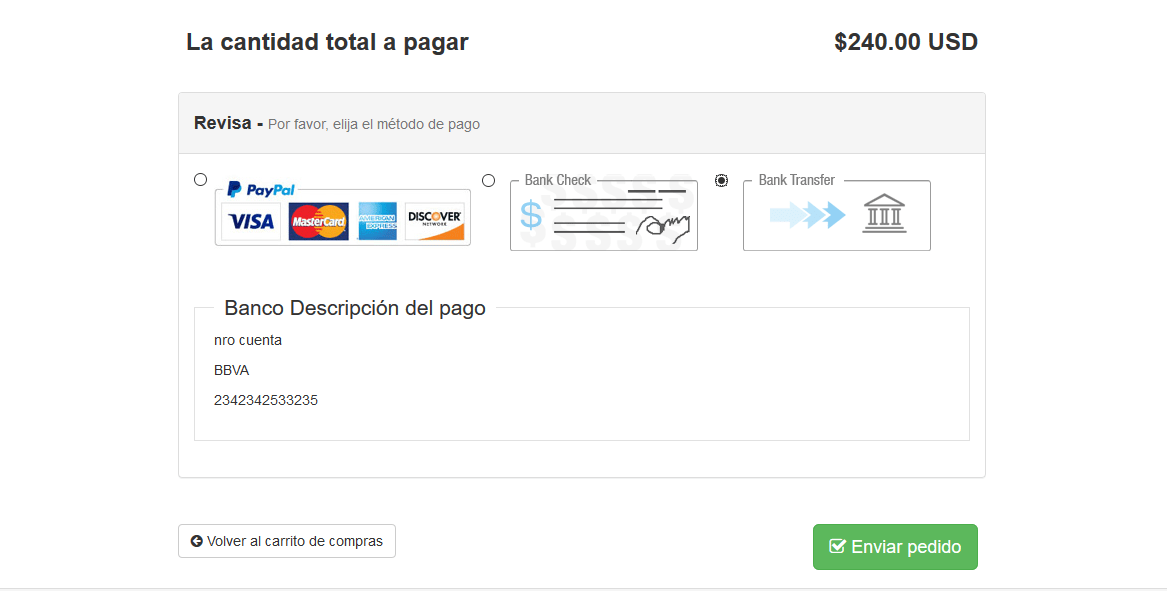Click the 'nro cuenta' text

(x=248, y=341)
